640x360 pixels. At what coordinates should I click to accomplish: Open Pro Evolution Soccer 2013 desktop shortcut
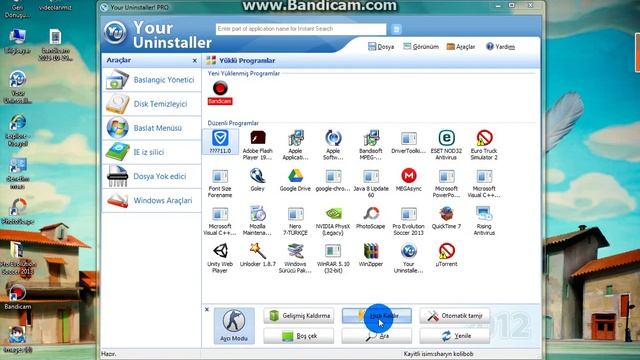pyautogui.click(x=18, y=259)
